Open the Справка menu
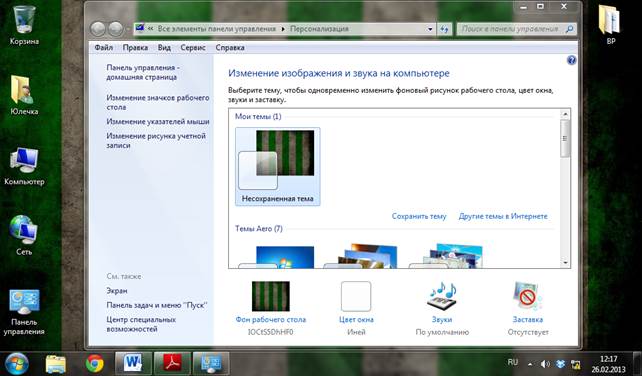This screenshot has height=376, width=642. [x=230, y=48]
